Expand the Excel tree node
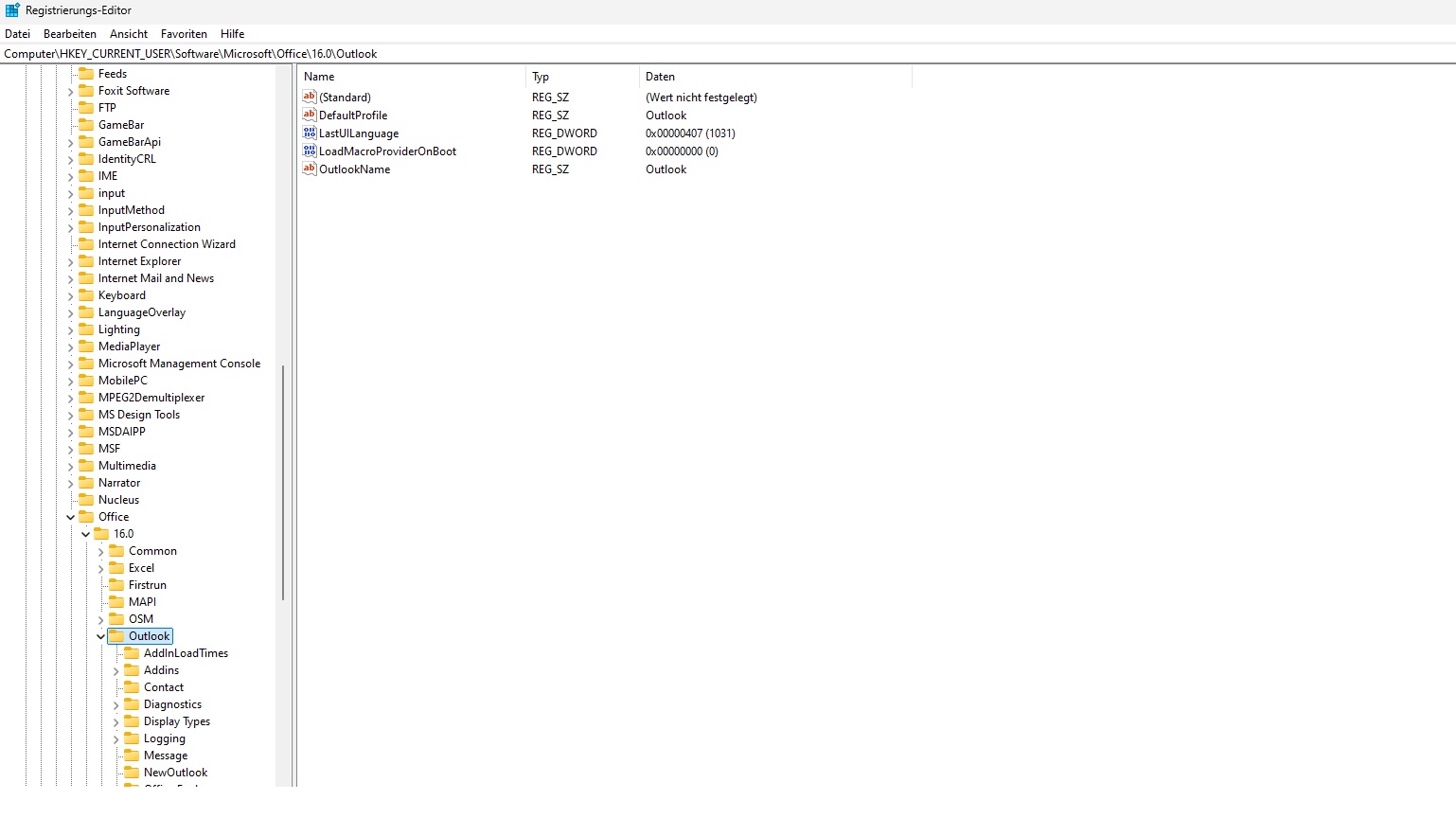Image resolution: width=1456 pixels, height=818 pixels. tap(100, 568)
